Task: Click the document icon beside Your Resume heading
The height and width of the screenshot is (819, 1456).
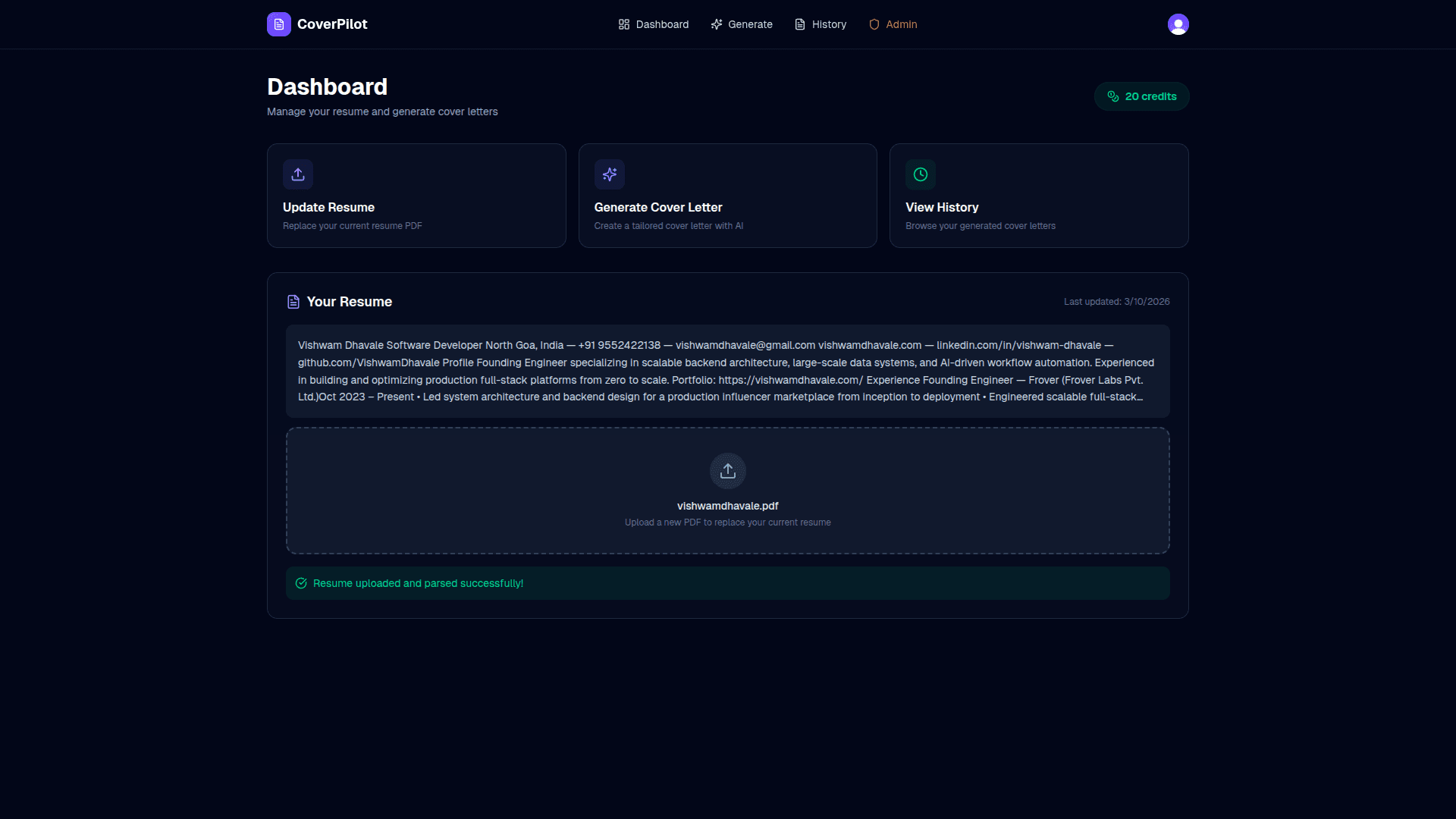Action: (293, 301)
